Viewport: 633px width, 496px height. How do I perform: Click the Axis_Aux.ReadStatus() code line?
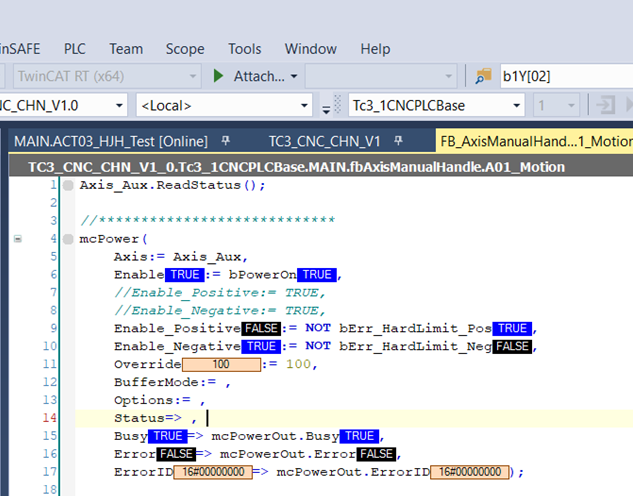[x=172, y=185]
